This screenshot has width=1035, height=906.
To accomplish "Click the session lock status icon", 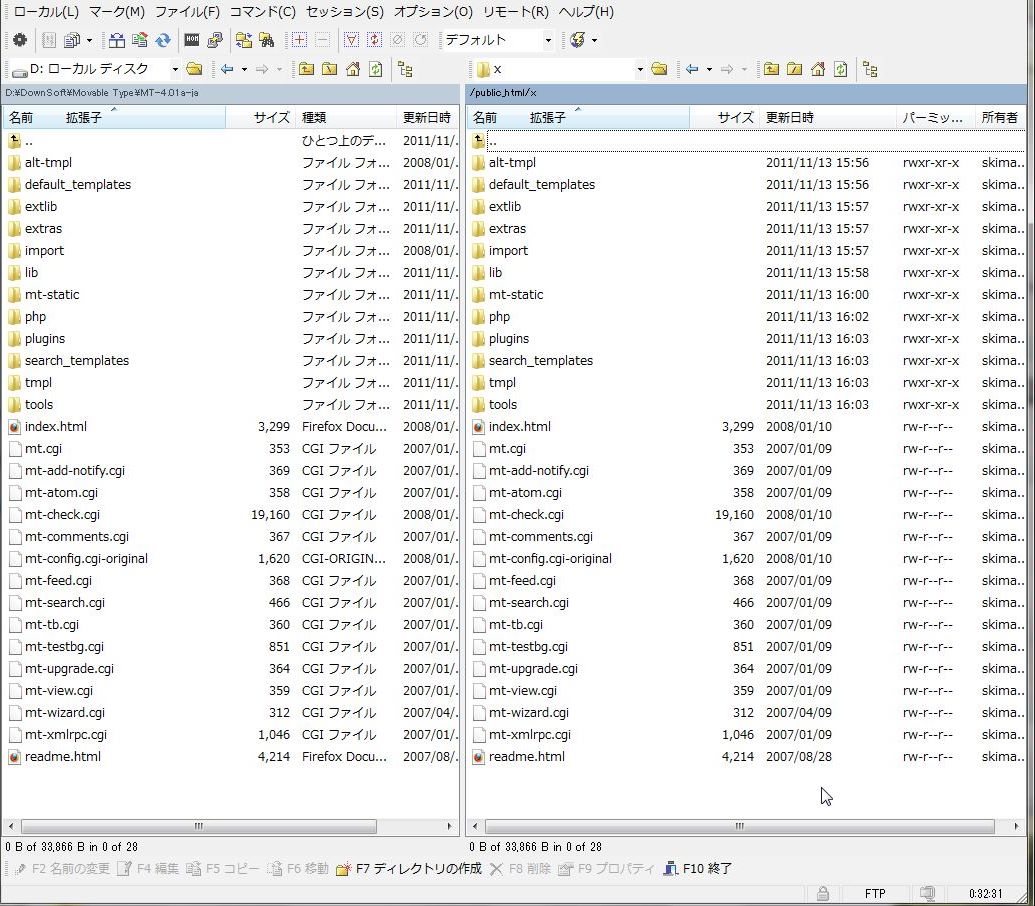I will pos(822,893).
